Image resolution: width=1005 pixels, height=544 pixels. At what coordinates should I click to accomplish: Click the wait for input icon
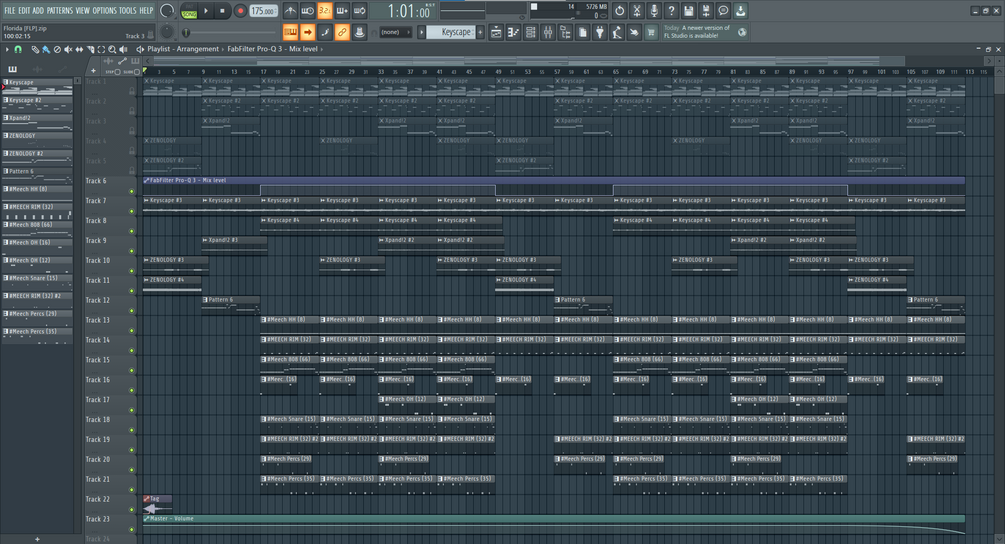pyautogui.click(x=308, y=11)
